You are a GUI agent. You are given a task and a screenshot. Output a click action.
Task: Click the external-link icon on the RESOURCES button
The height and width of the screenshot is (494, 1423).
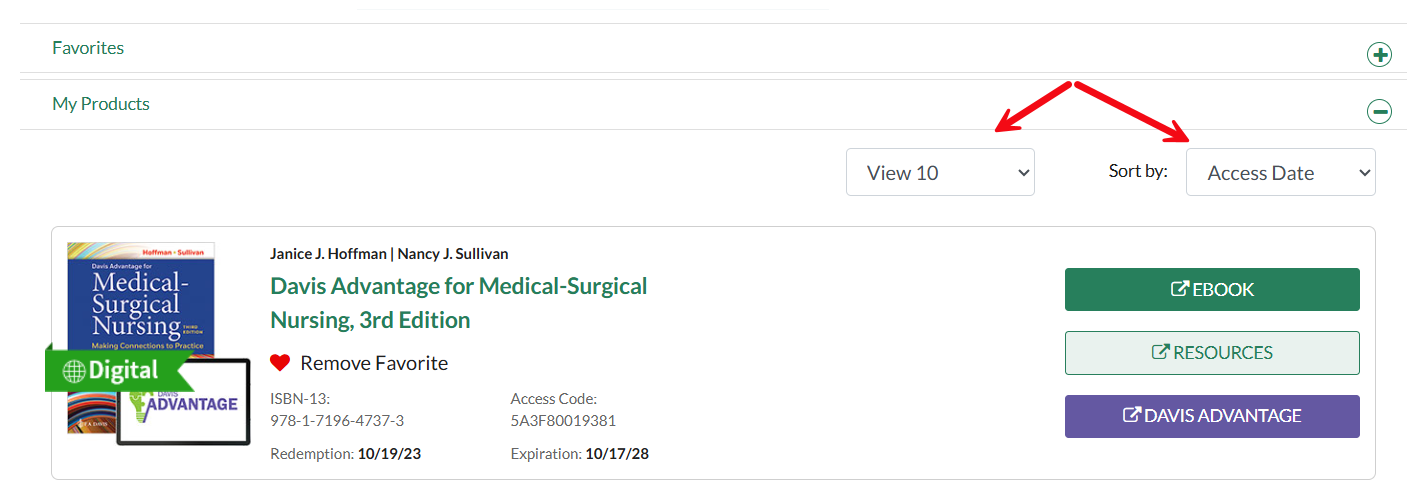pos(1160,352)
